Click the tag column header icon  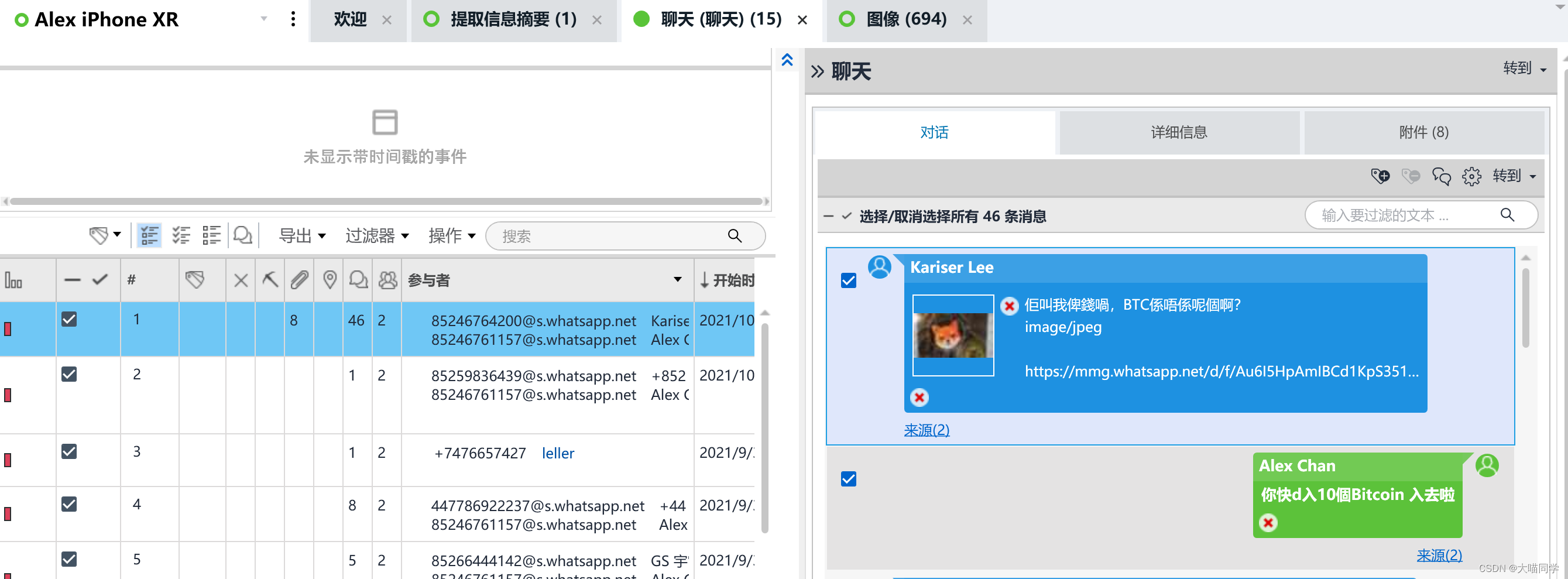click(x=195, y=280)
